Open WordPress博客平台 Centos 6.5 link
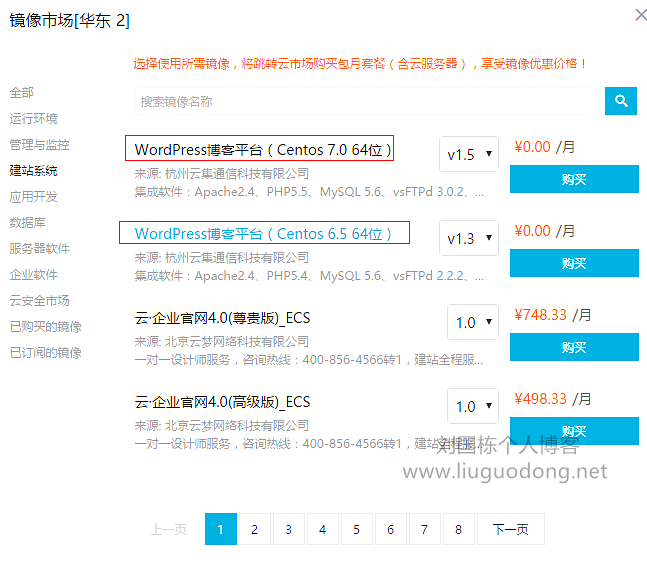The height and width of the screenshot is (575, 647). 263,234
